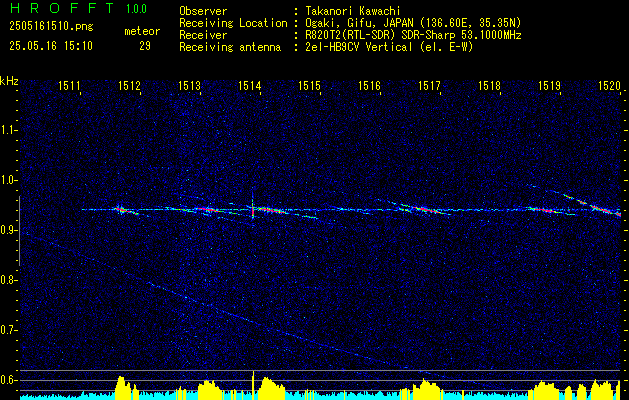Click the 1515 time marker
This screenshot has height=400, width=629.
click(x=310, y=85)
